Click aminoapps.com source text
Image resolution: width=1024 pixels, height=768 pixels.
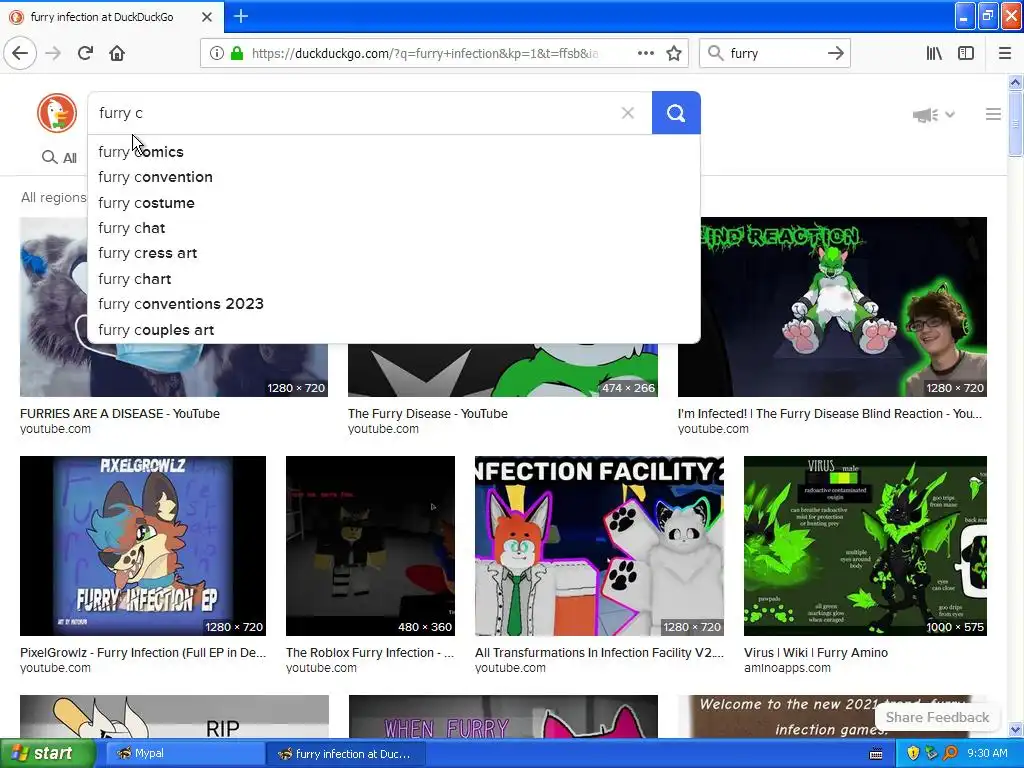(787, 668)
